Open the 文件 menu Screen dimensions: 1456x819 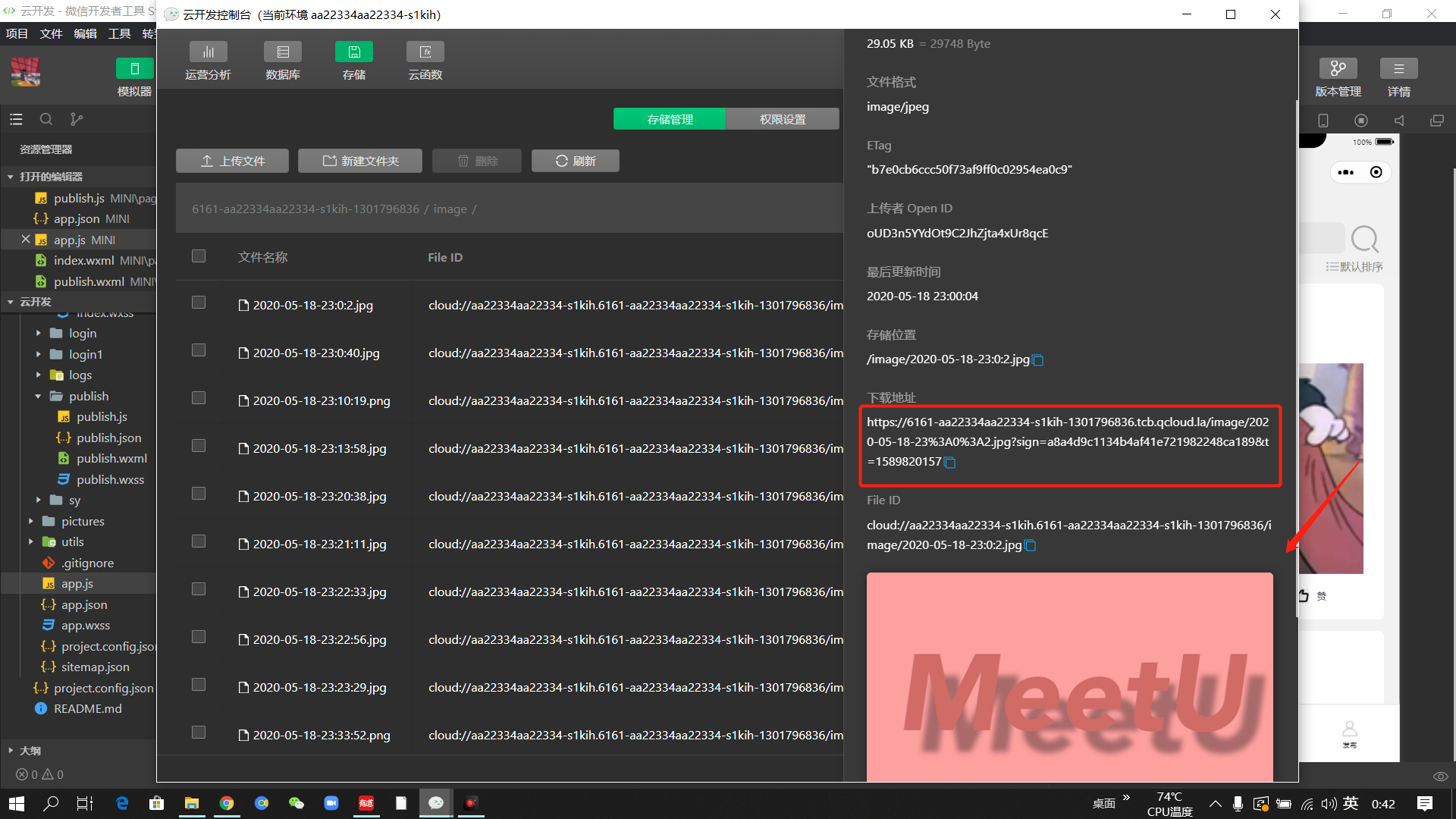point(51,33)
